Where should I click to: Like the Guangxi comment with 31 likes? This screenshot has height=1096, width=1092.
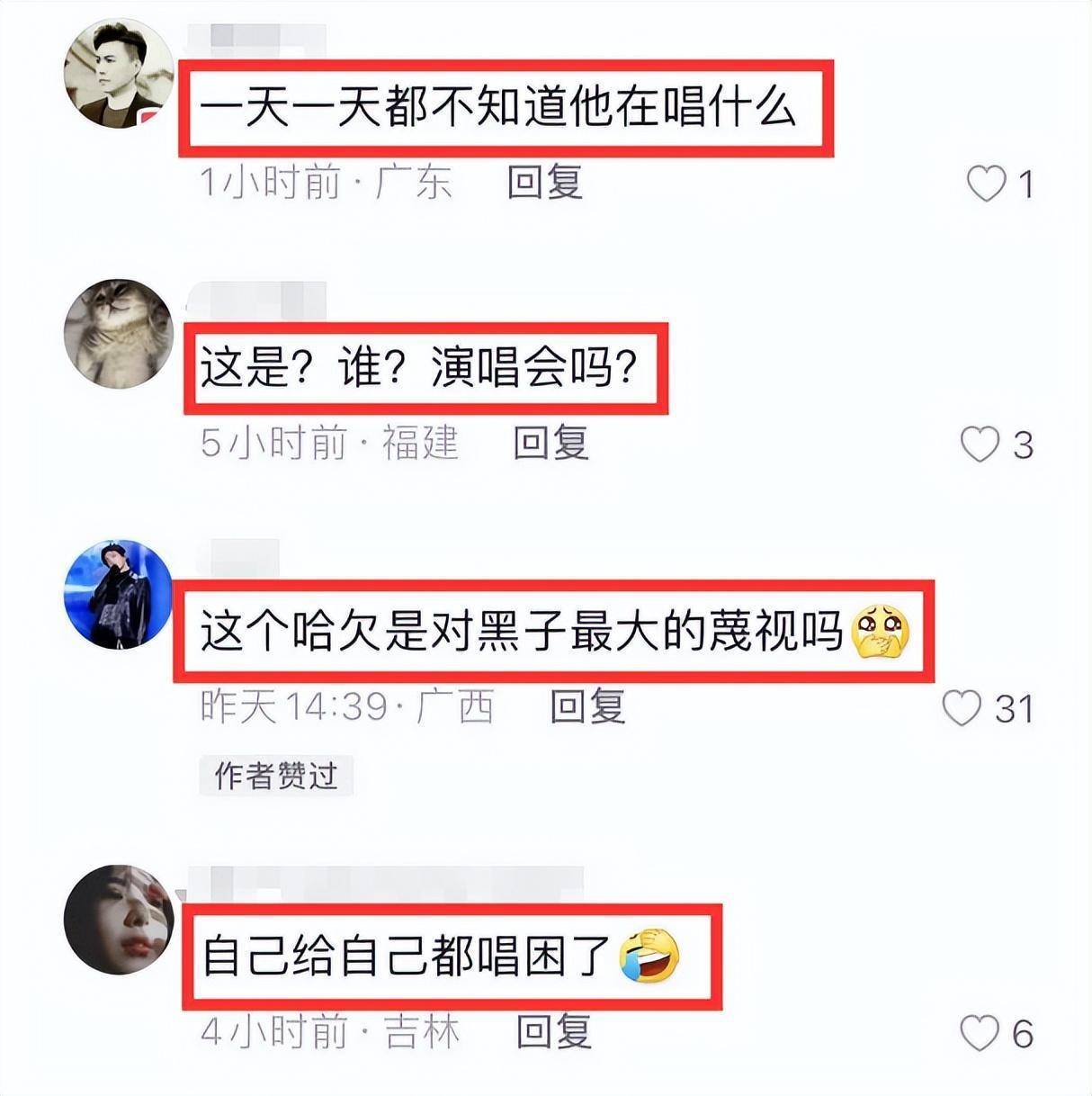(x=962, y=708)
